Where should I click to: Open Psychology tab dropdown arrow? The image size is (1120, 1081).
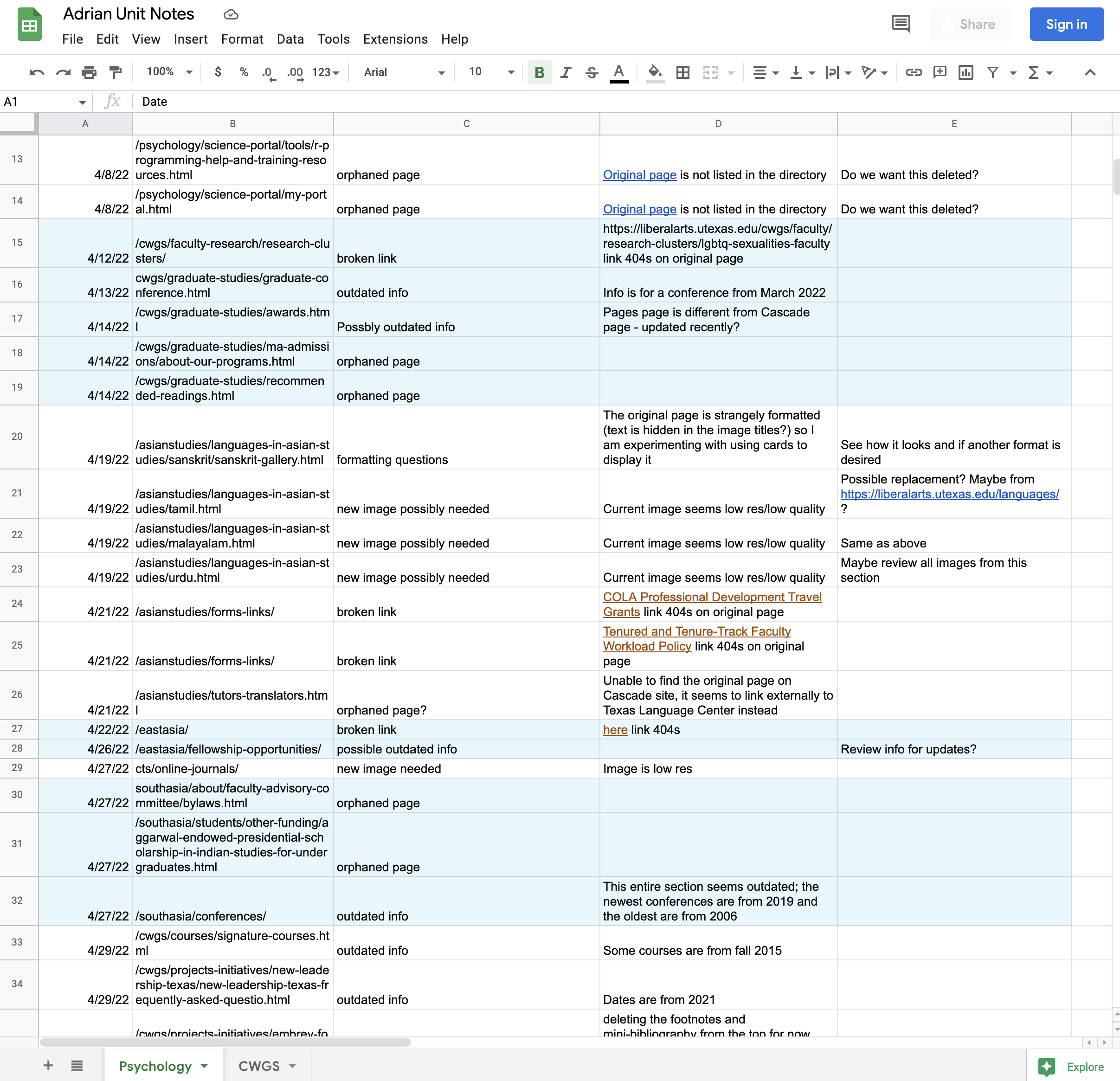coord(204,1066)
